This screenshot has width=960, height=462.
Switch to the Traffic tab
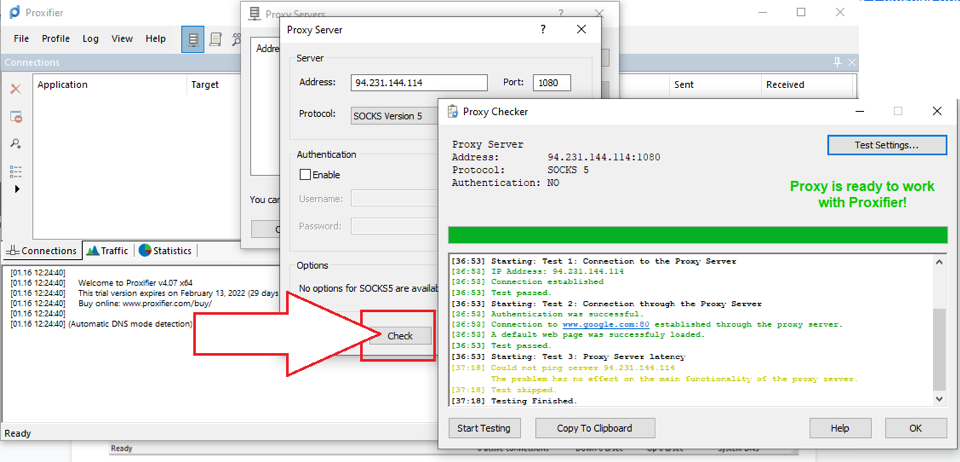[x=108, y=250]
